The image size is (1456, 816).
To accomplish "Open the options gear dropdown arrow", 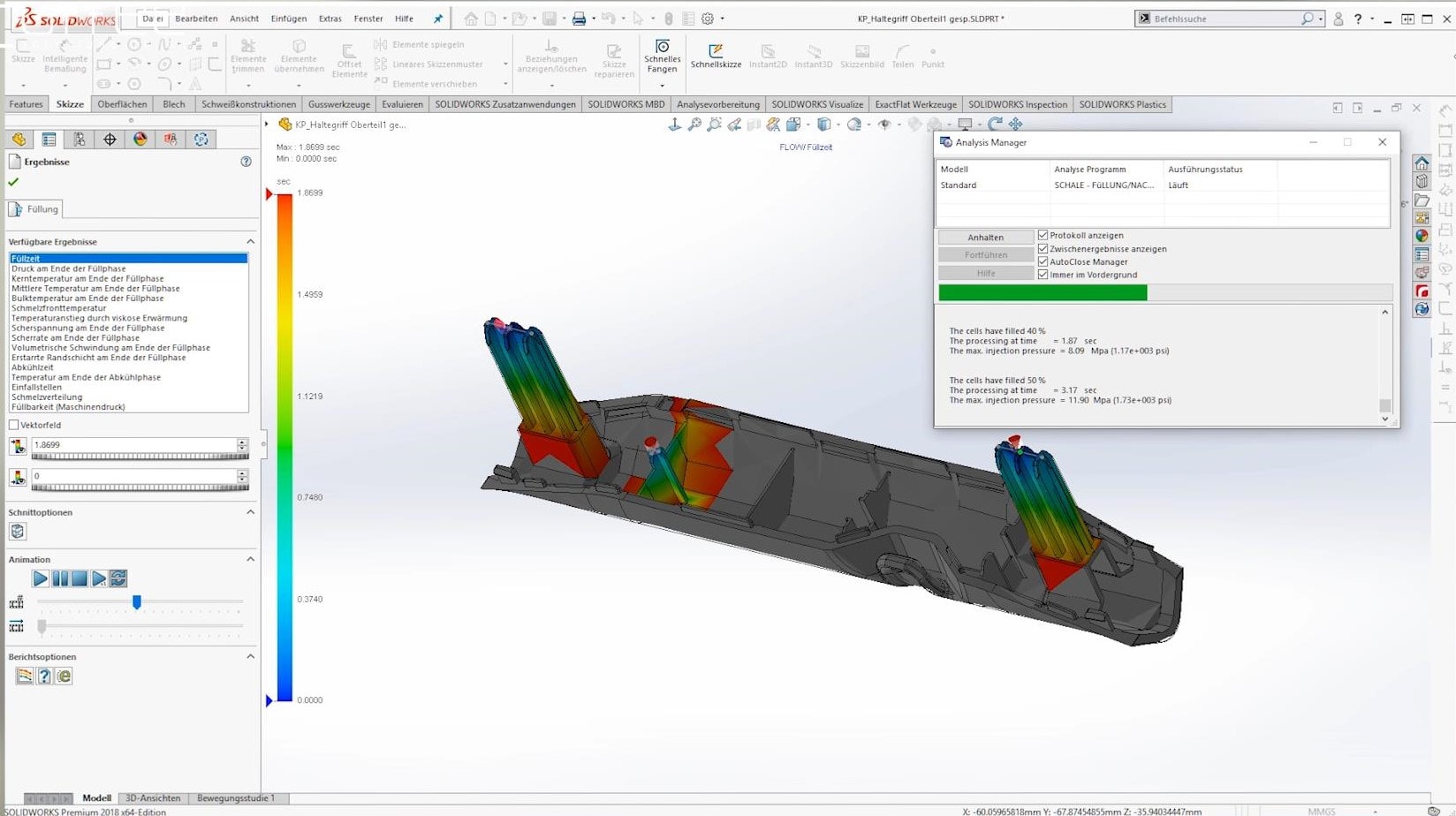I will click(x=722, y=19).
